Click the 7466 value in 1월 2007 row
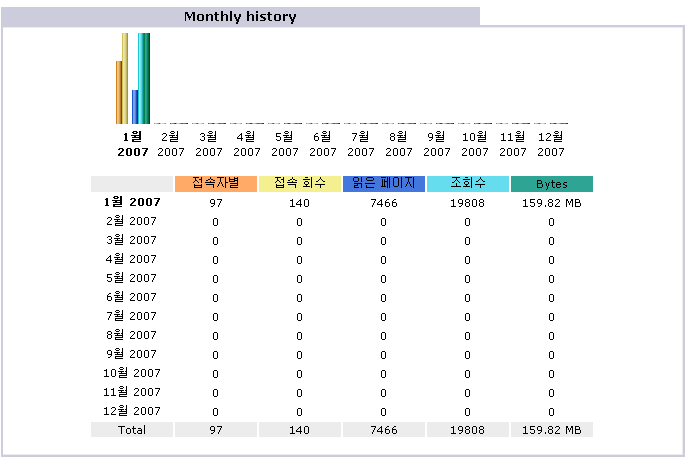 (383, 202)
